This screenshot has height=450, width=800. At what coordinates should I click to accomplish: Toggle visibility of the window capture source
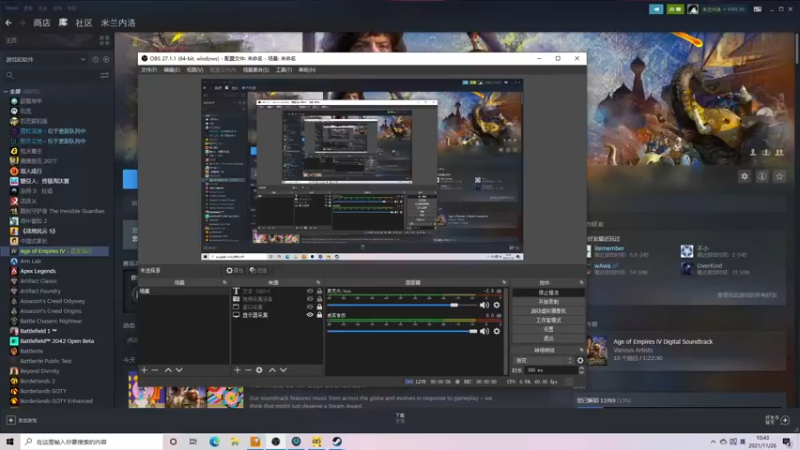[310, 307]
